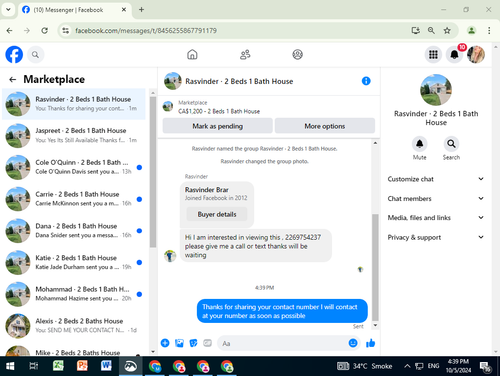Launch Excel from the taskbar
The image size is (500, 376).
point(58,366)
